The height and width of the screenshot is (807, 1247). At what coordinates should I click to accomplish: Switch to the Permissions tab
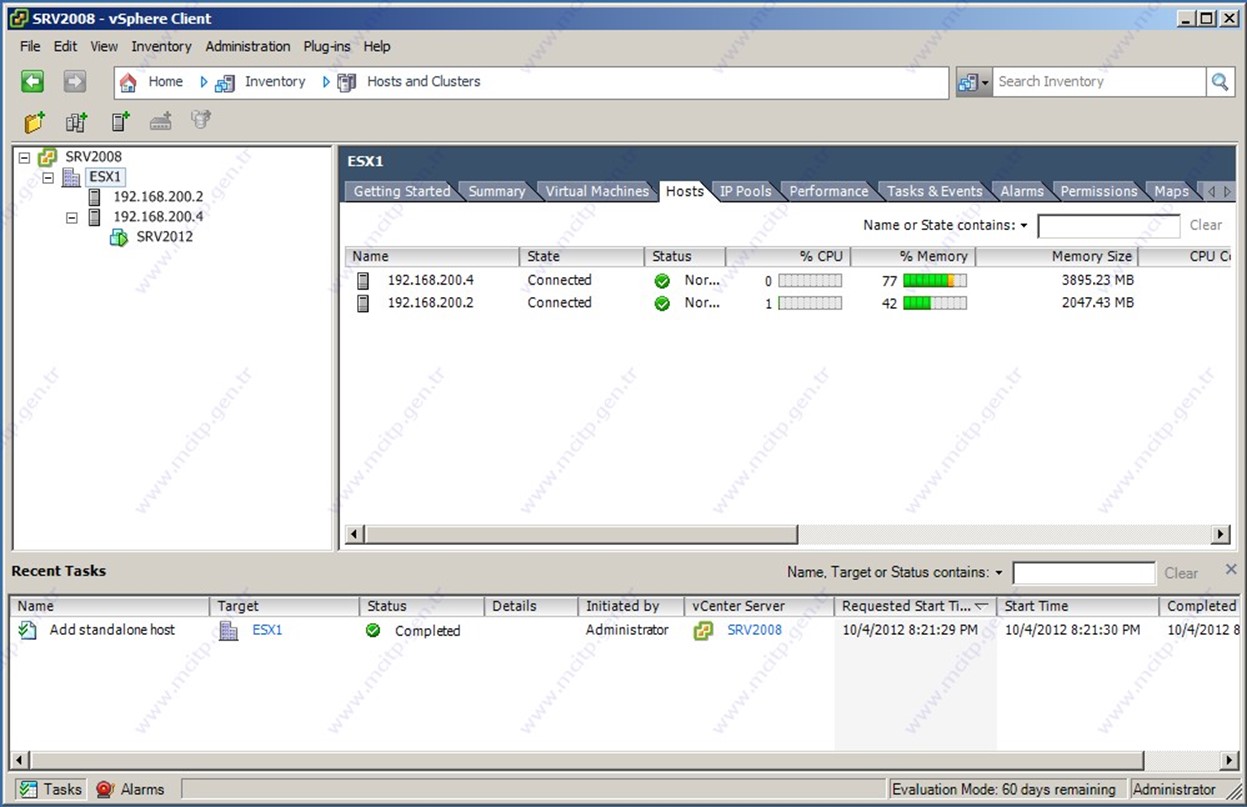pos(1099,191)
